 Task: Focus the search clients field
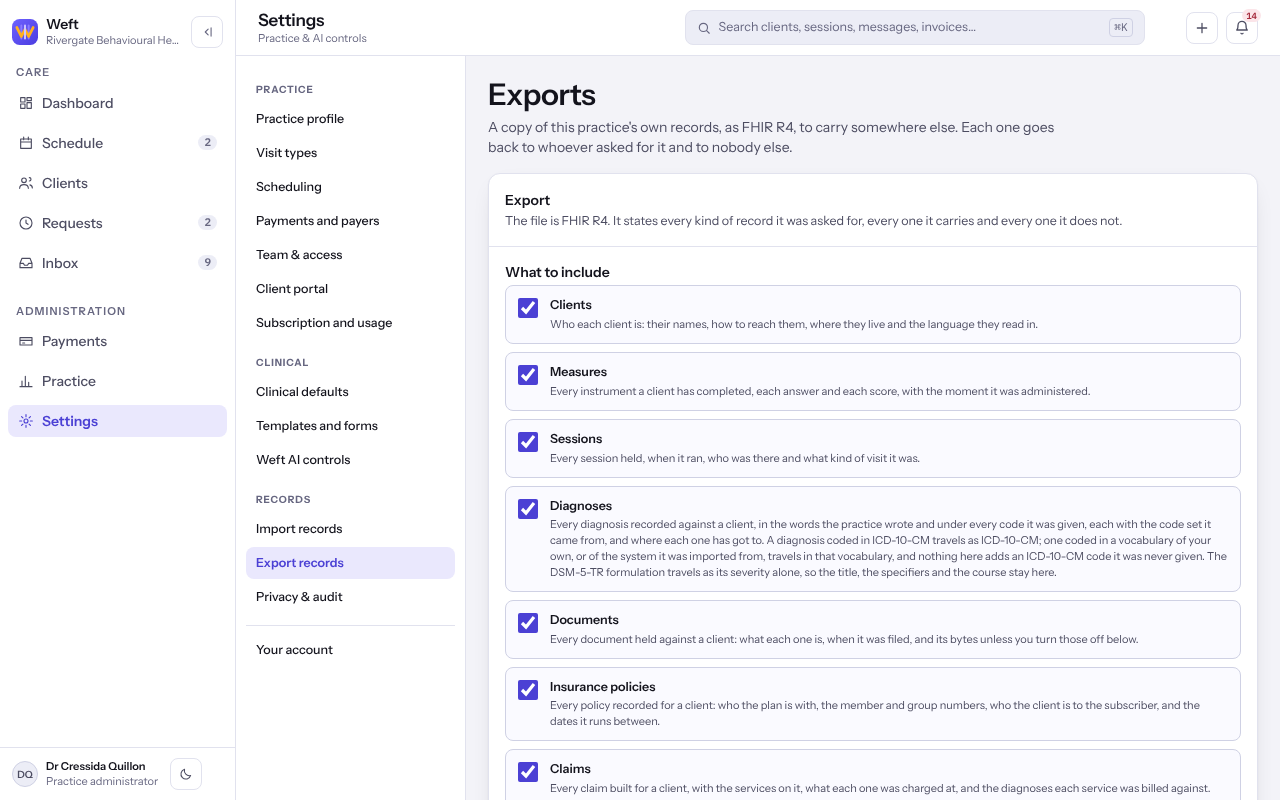[x=914, y=28]
